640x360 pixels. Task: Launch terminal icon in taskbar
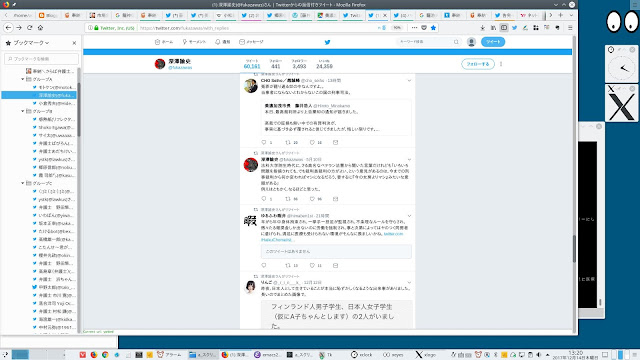pyautogui.click(x=139, y=355)
